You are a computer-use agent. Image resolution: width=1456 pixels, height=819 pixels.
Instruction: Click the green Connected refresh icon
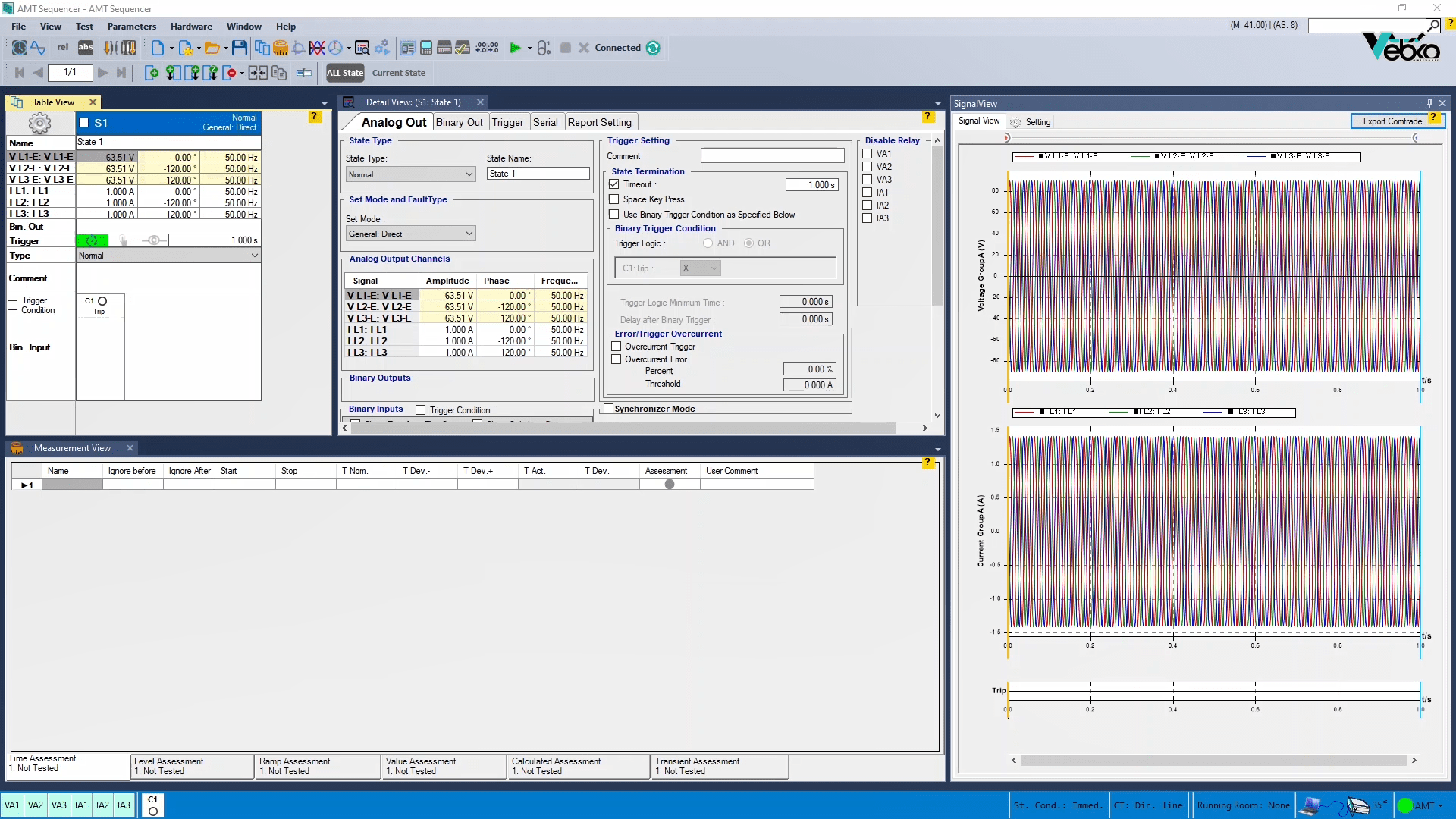pos(653,48)
